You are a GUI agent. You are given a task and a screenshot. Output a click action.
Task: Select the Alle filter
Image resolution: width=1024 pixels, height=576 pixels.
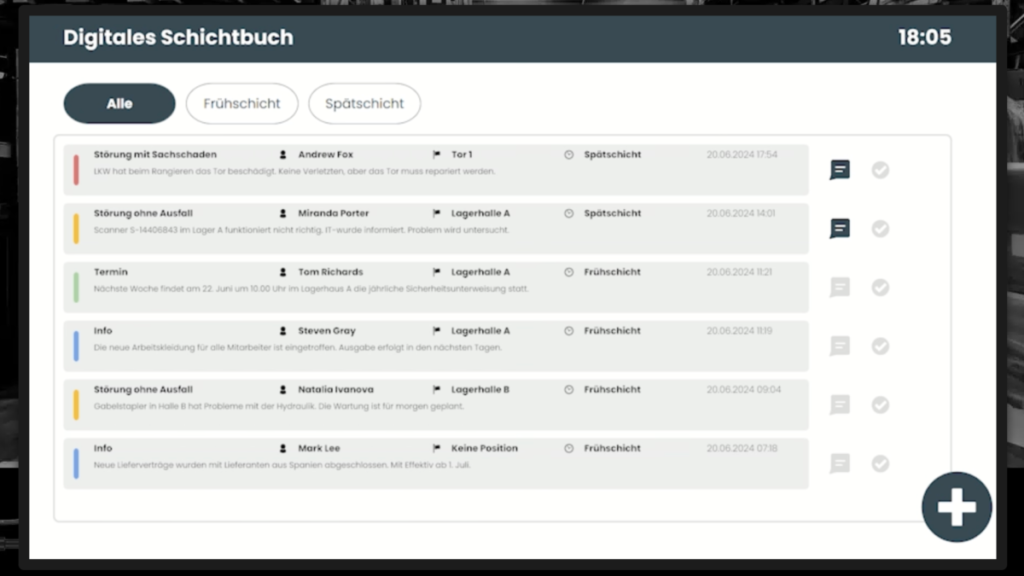pos(119,103)
